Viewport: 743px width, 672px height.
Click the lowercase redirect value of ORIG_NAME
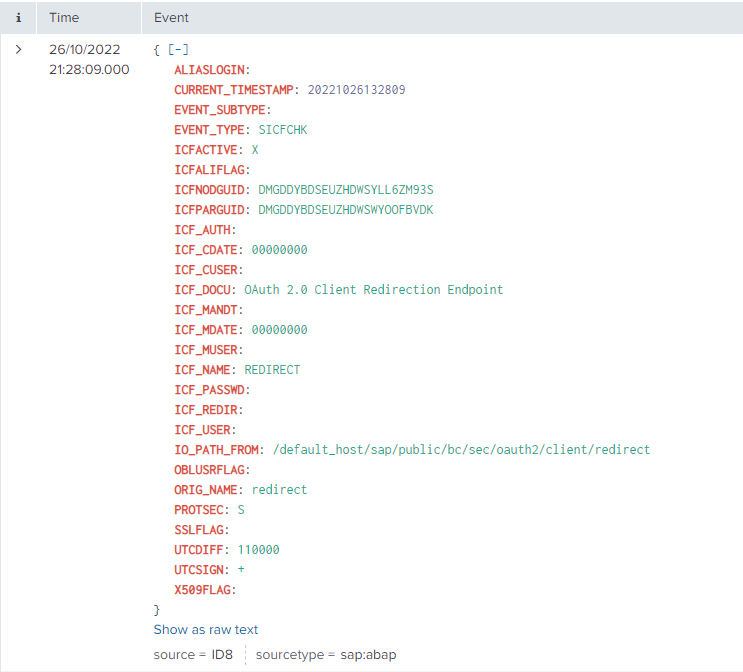279,489
